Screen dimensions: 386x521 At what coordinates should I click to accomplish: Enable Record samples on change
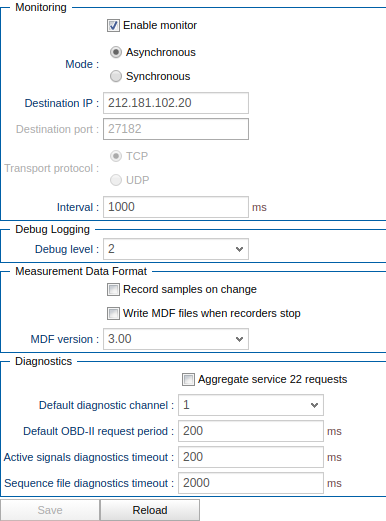tap(113, 290)
